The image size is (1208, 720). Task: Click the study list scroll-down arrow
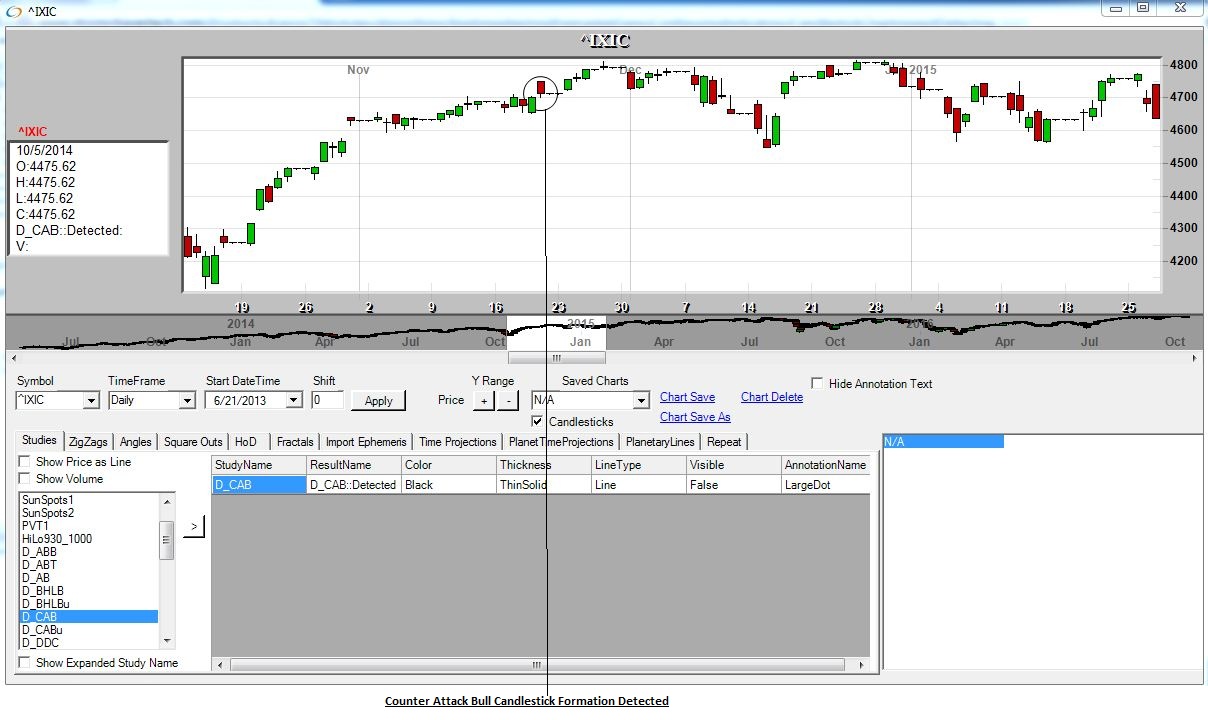coord(167,641)
